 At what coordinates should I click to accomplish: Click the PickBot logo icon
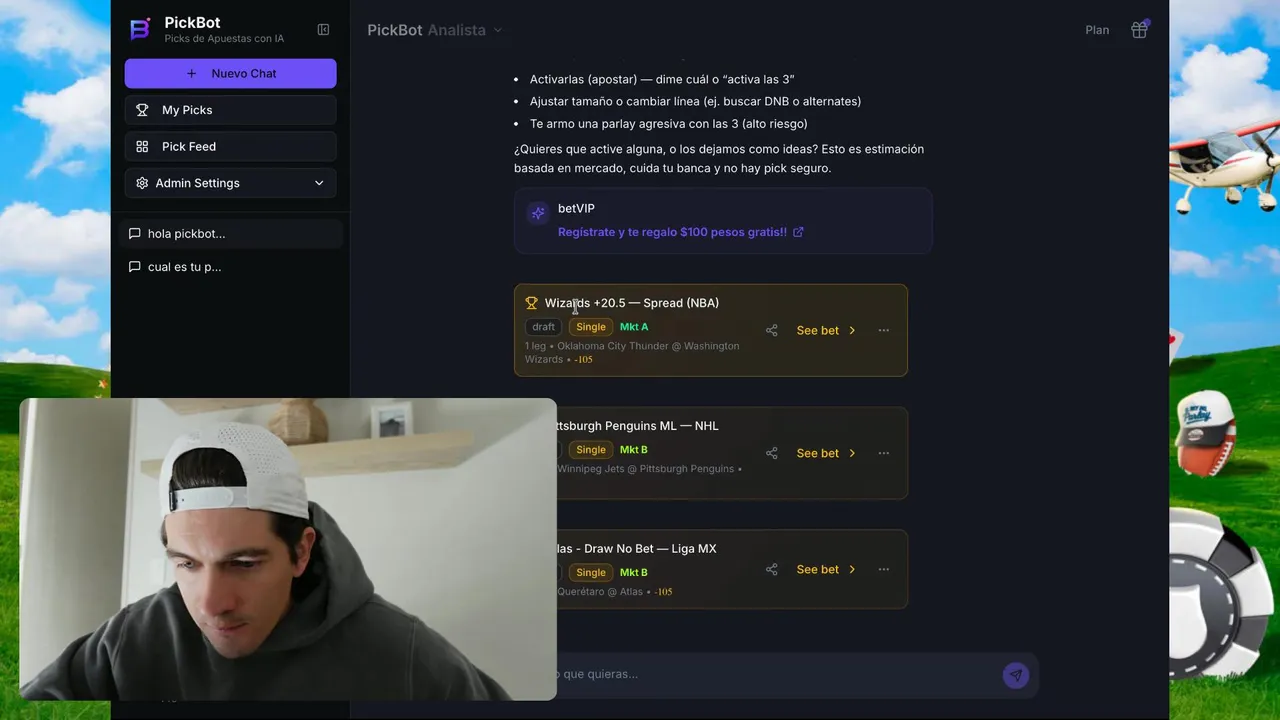click(140, 30)
